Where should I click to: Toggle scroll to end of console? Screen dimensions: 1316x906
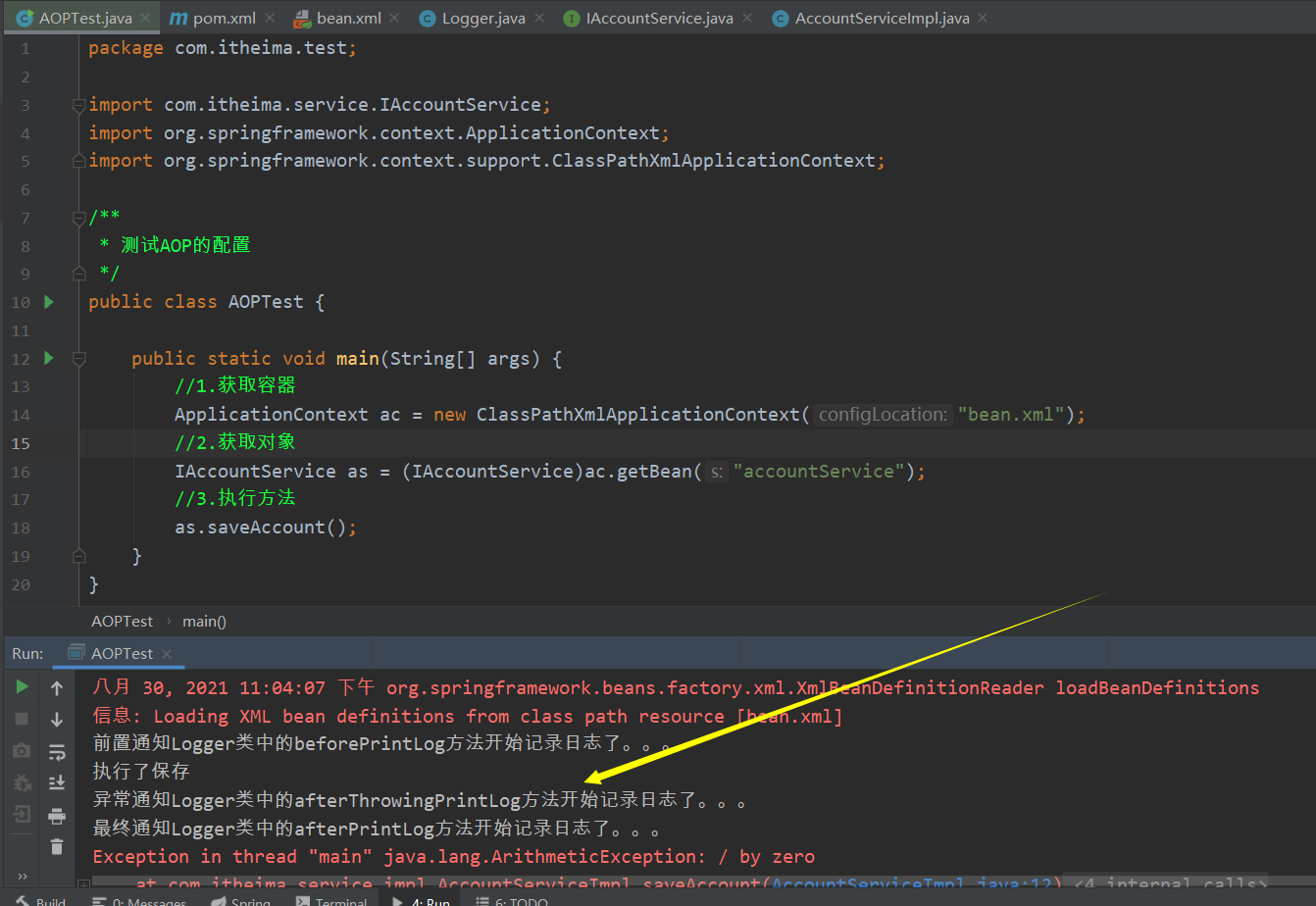coord(57,782)
